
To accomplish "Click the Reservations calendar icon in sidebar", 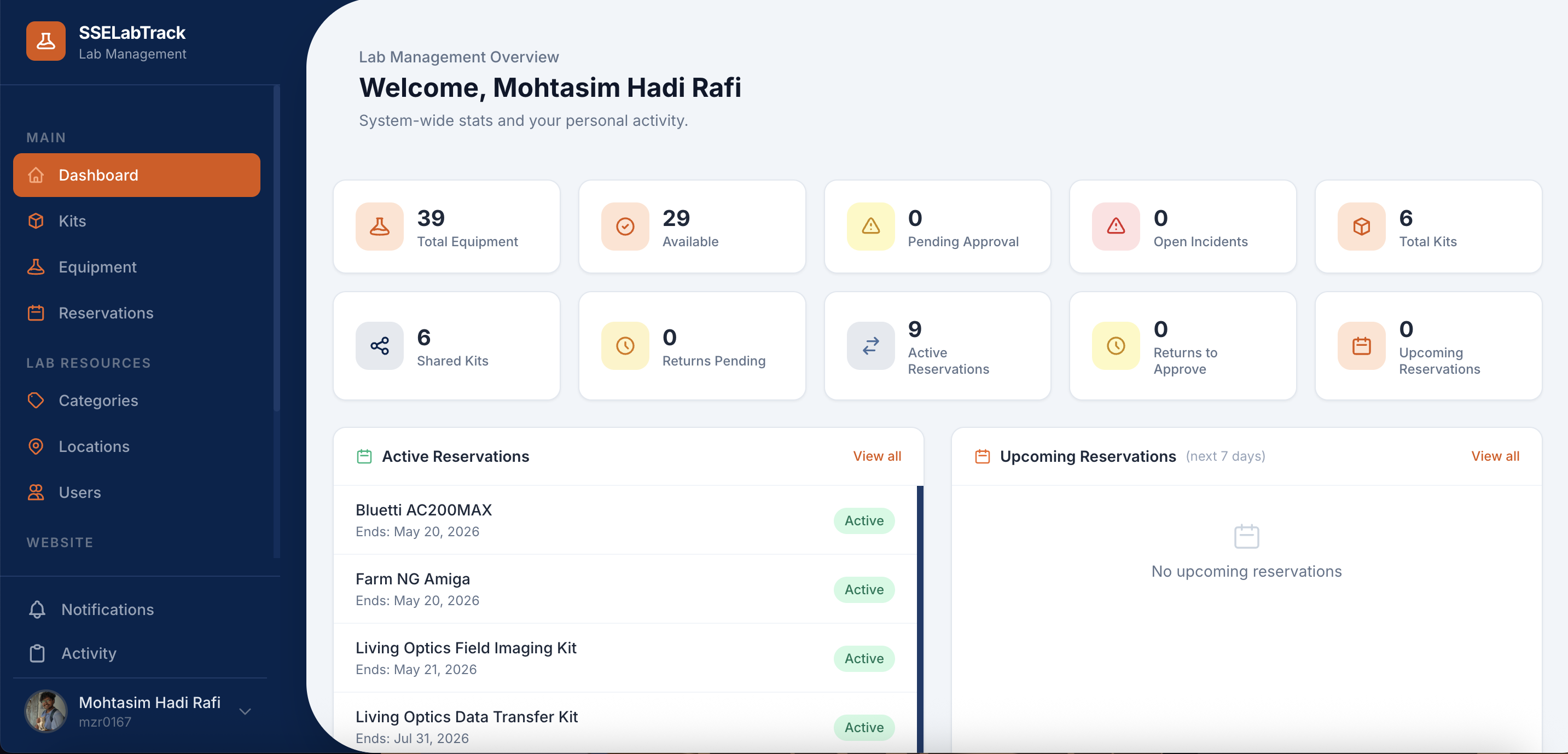I will (x=36, y=313).
